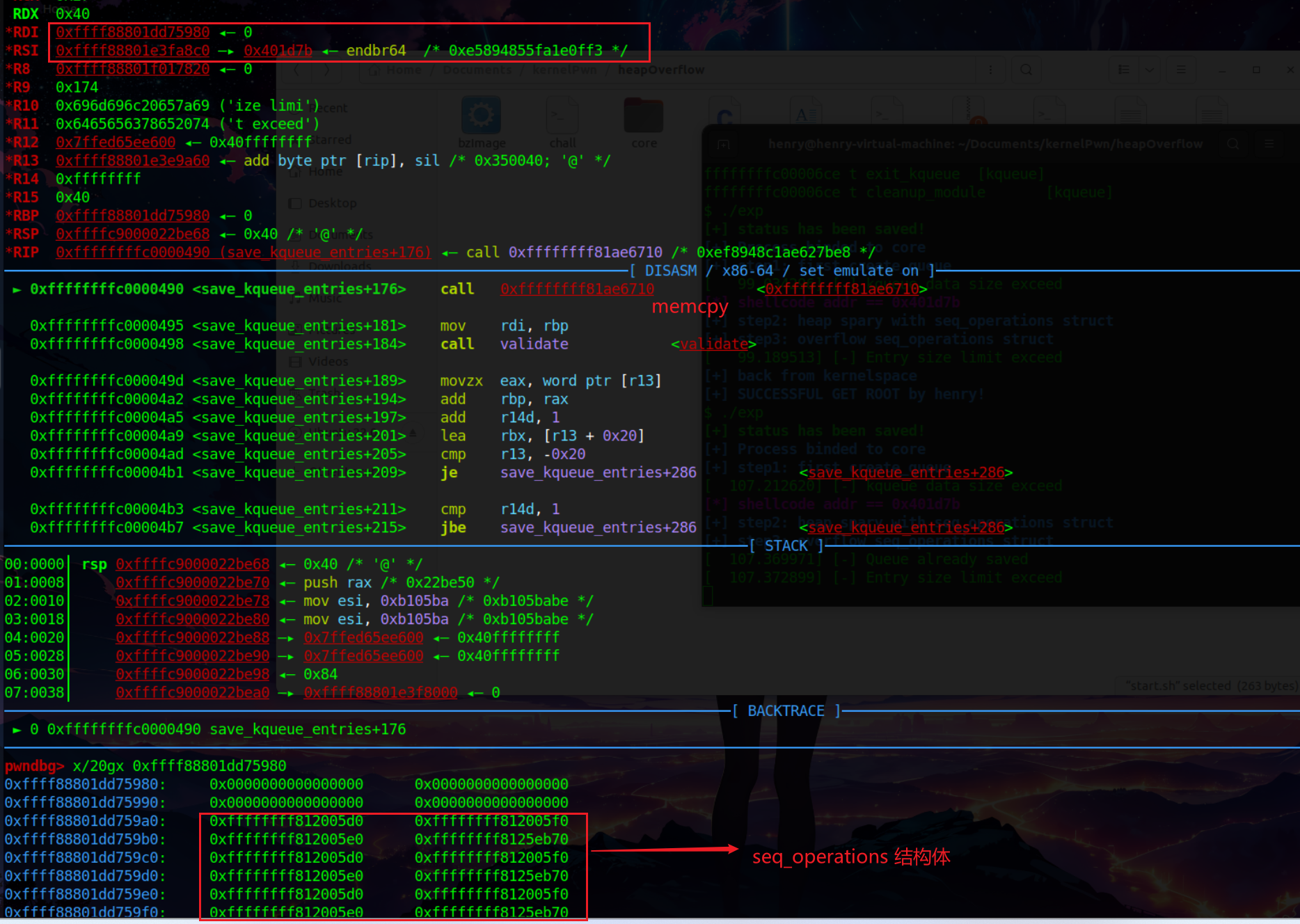The image size is (1300, 924).
Task: Click the terminal window search icon
Action: click(x=1233, y=144)
